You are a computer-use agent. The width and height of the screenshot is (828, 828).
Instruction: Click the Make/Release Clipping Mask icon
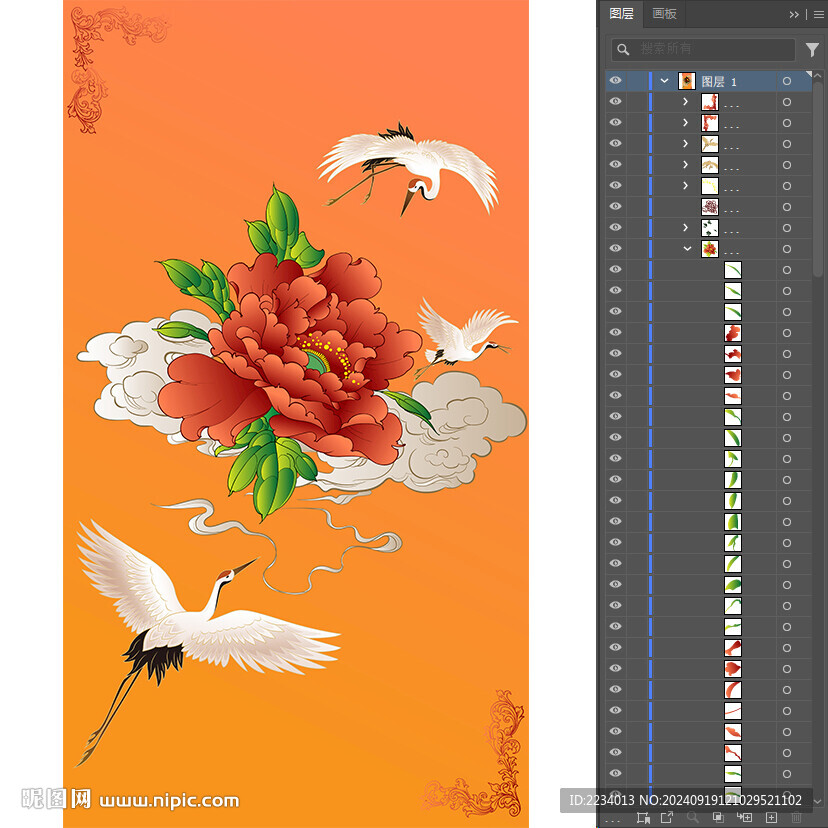tap(719, 818)
